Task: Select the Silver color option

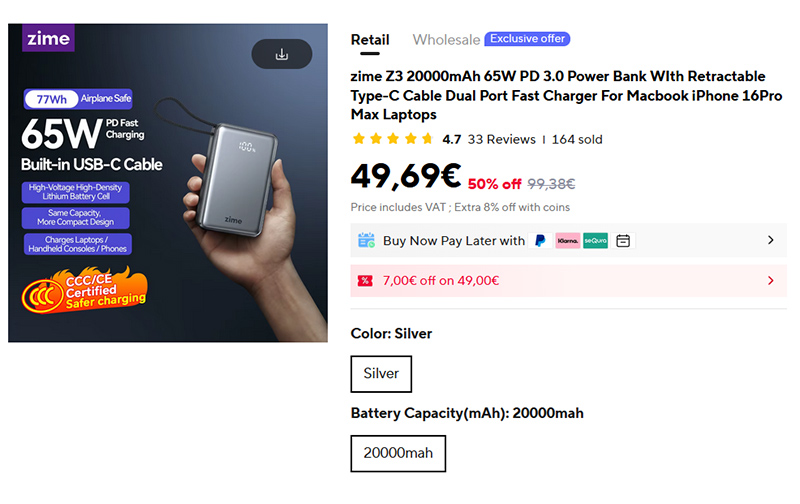Action: (x=381, y=374)
